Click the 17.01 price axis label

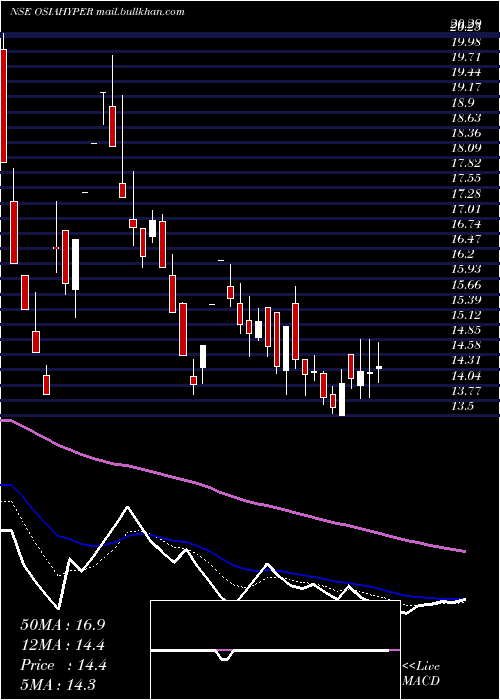pyautogui.click(x=466, y=209)
